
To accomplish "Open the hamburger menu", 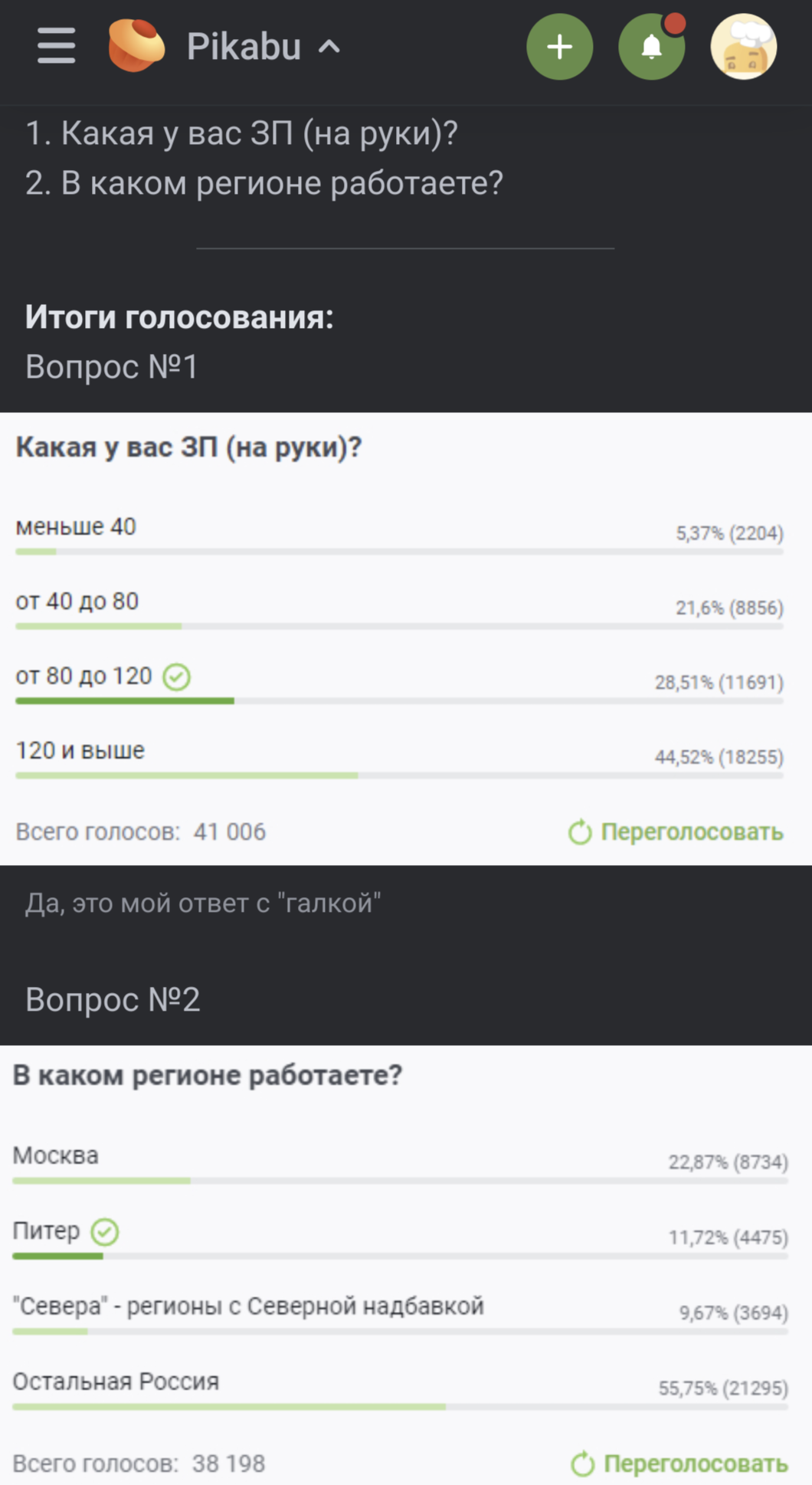I will coord(56,46).
